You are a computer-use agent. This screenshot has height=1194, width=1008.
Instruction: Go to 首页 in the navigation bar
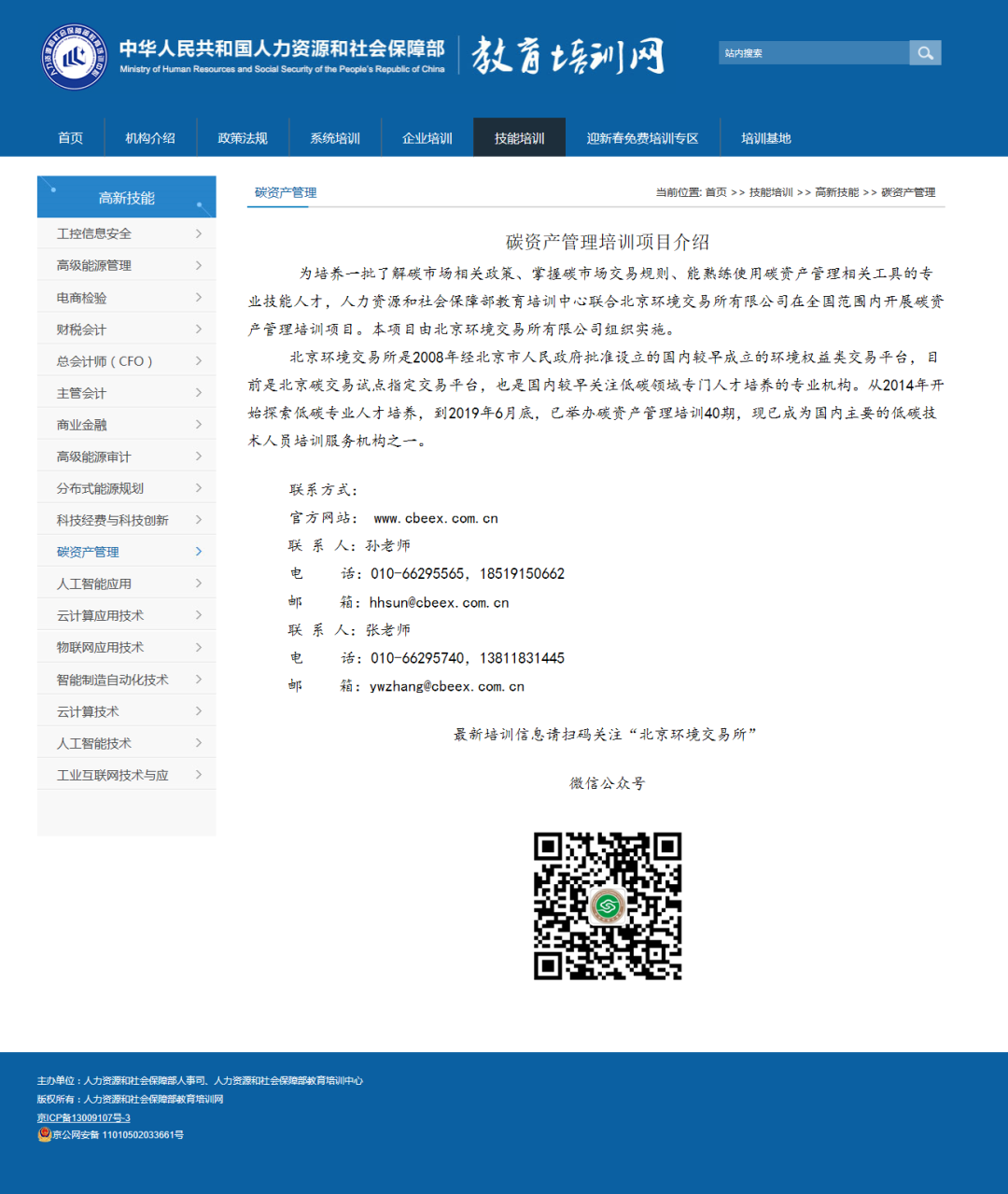click(x=69, y=137)
